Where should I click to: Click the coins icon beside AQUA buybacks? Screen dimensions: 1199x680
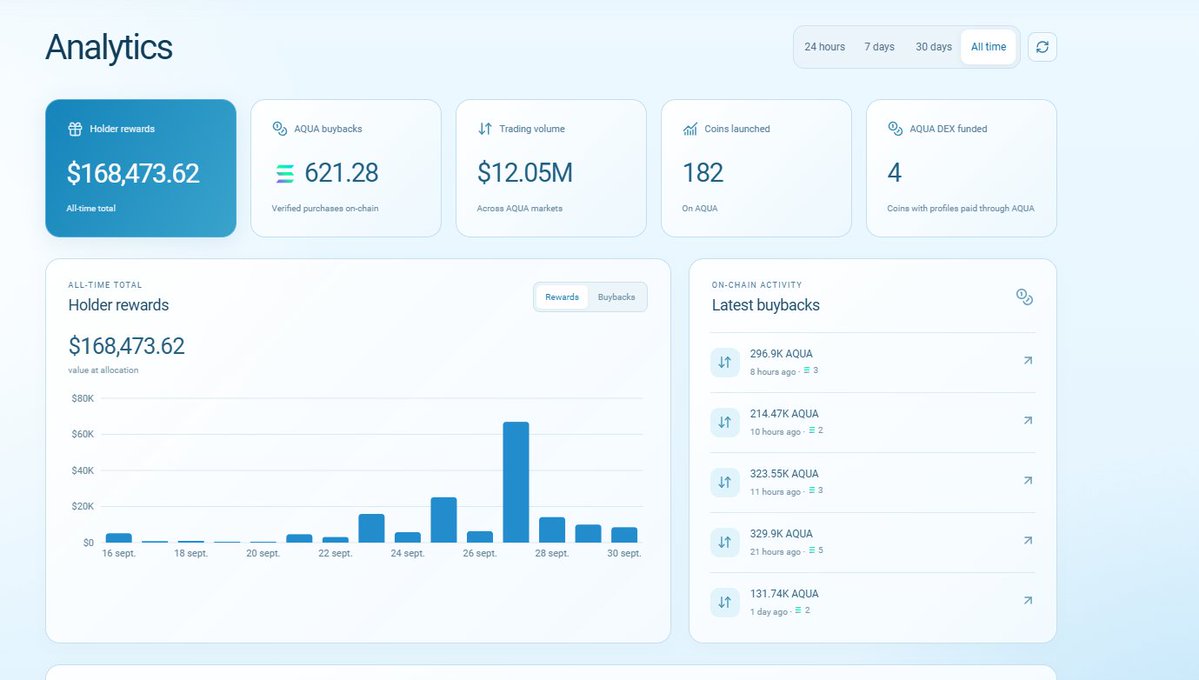[x=280, y=129]
